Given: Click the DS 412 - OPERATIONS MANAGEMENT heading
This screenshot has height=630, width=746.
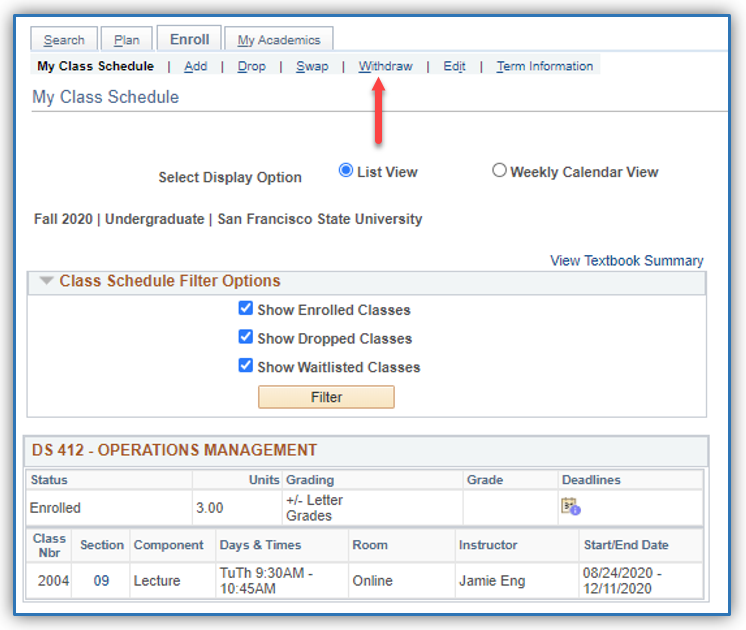Looking at the screenshot, I should [x=174, y=450].
